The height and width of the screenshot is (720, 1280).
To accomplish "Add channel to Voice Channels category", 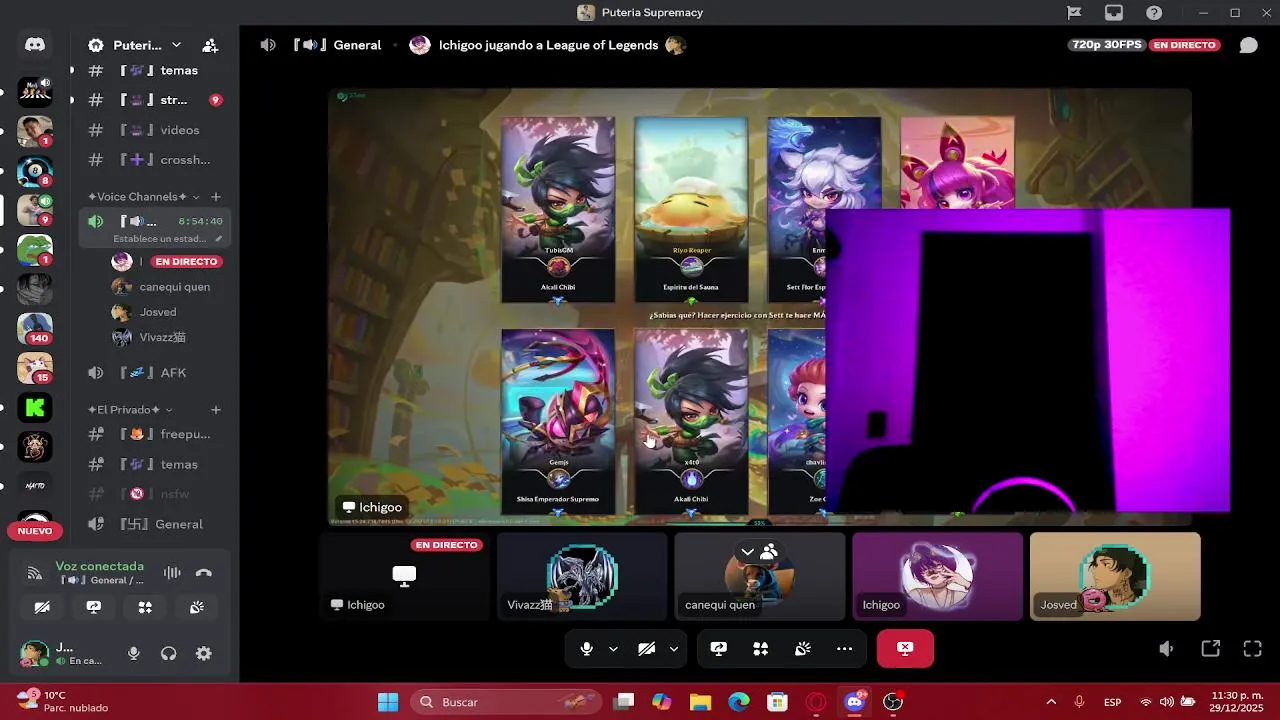I will tap(215, 197).
